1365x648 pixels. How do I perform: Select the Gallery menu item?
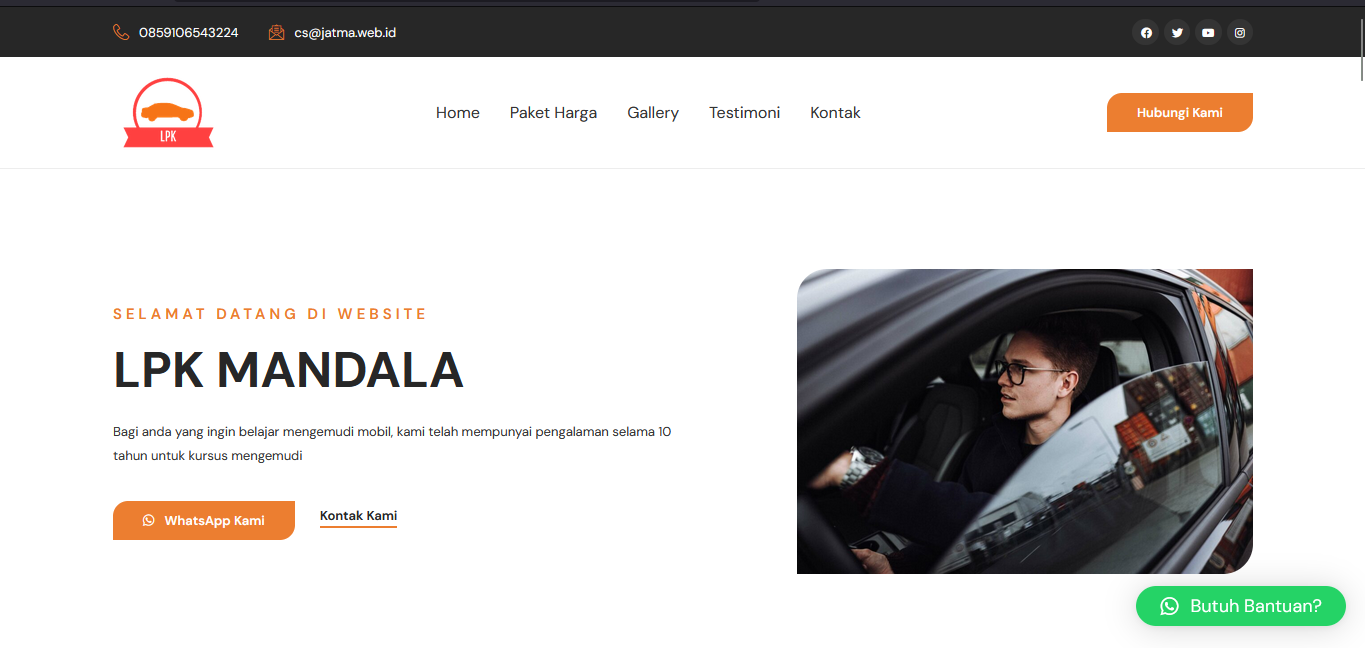(x=653, y=113)
